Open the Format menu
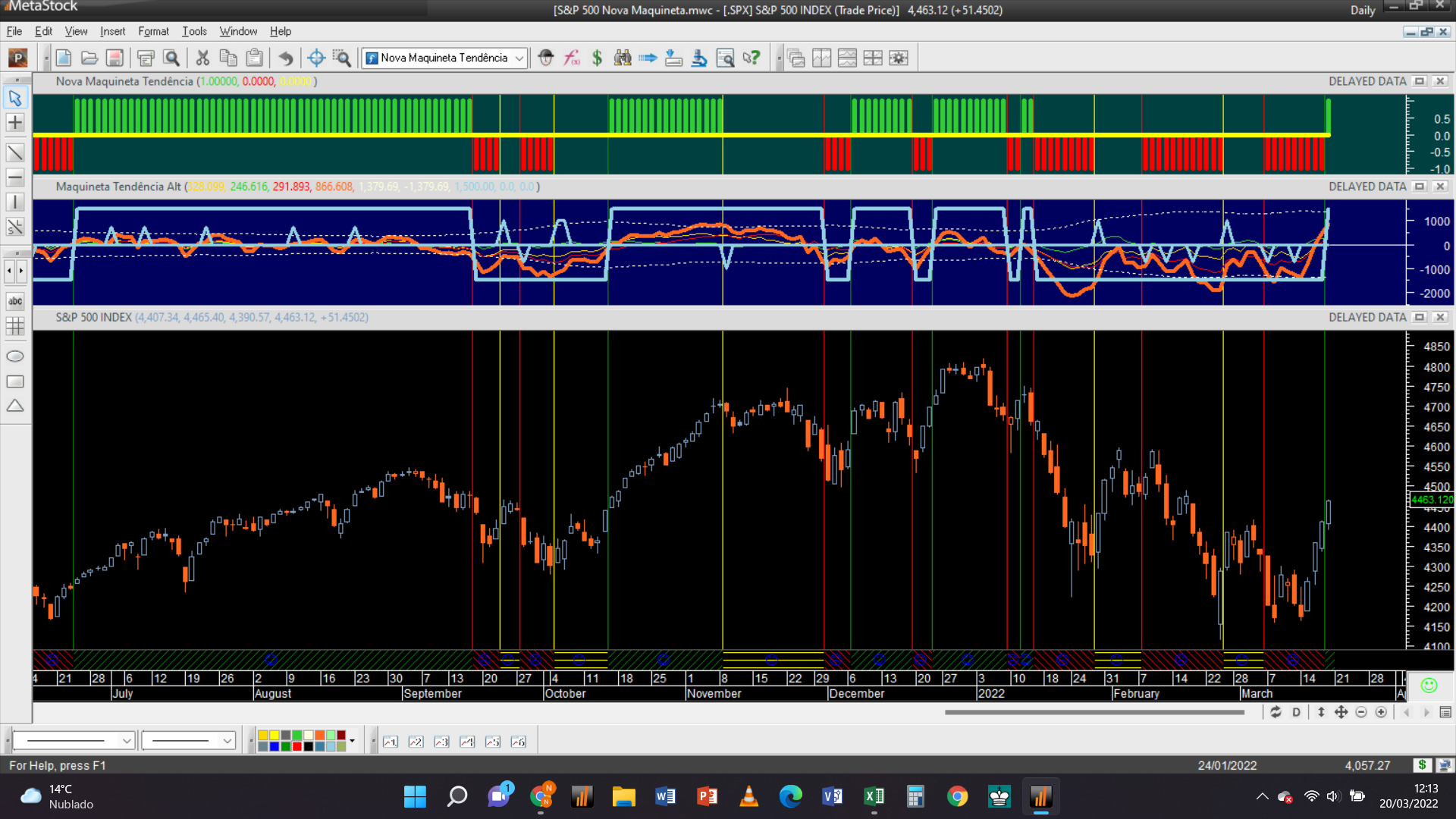The width and height of the screenshot is (1456, 819). point(153,31)
